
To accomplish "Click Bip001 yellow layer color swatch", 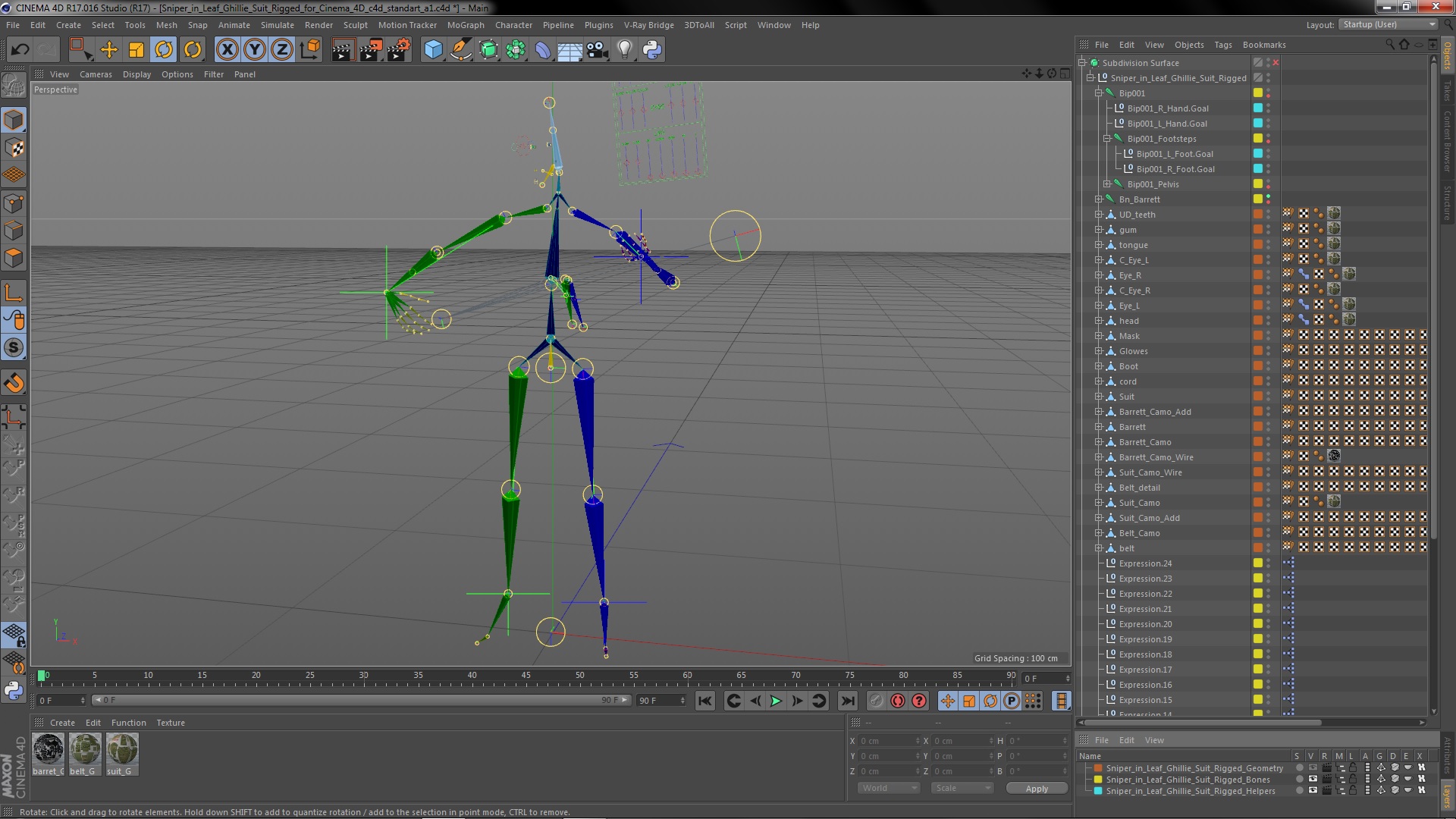I will coord(1258,93).
